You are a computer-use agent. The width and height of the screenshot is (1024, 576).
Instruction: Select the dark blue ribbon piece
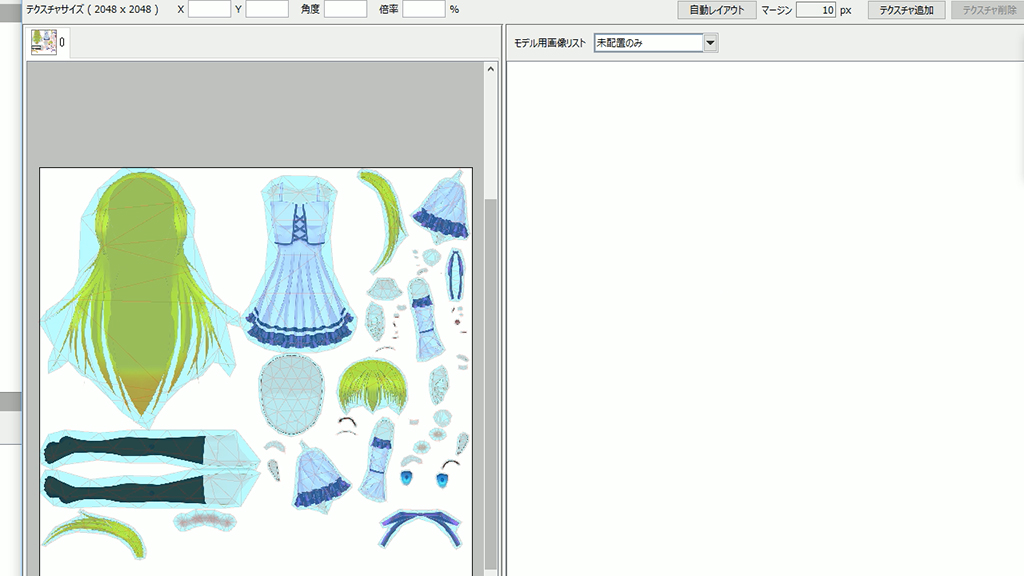(x=420, y=527)
